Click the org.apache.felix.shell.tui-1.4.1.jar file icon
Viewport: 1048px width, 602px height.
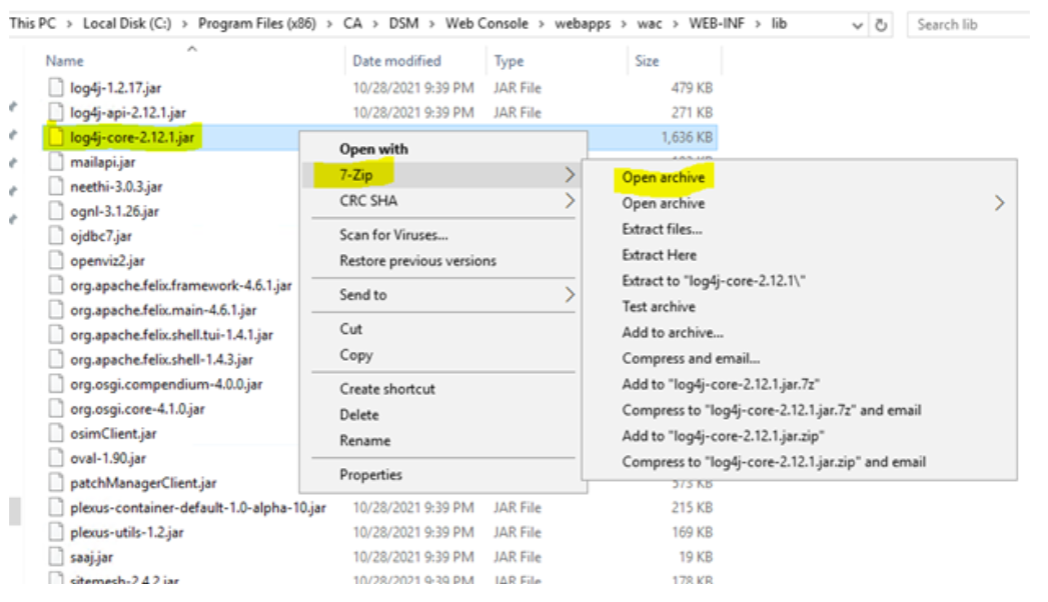(x=56, y=335)
